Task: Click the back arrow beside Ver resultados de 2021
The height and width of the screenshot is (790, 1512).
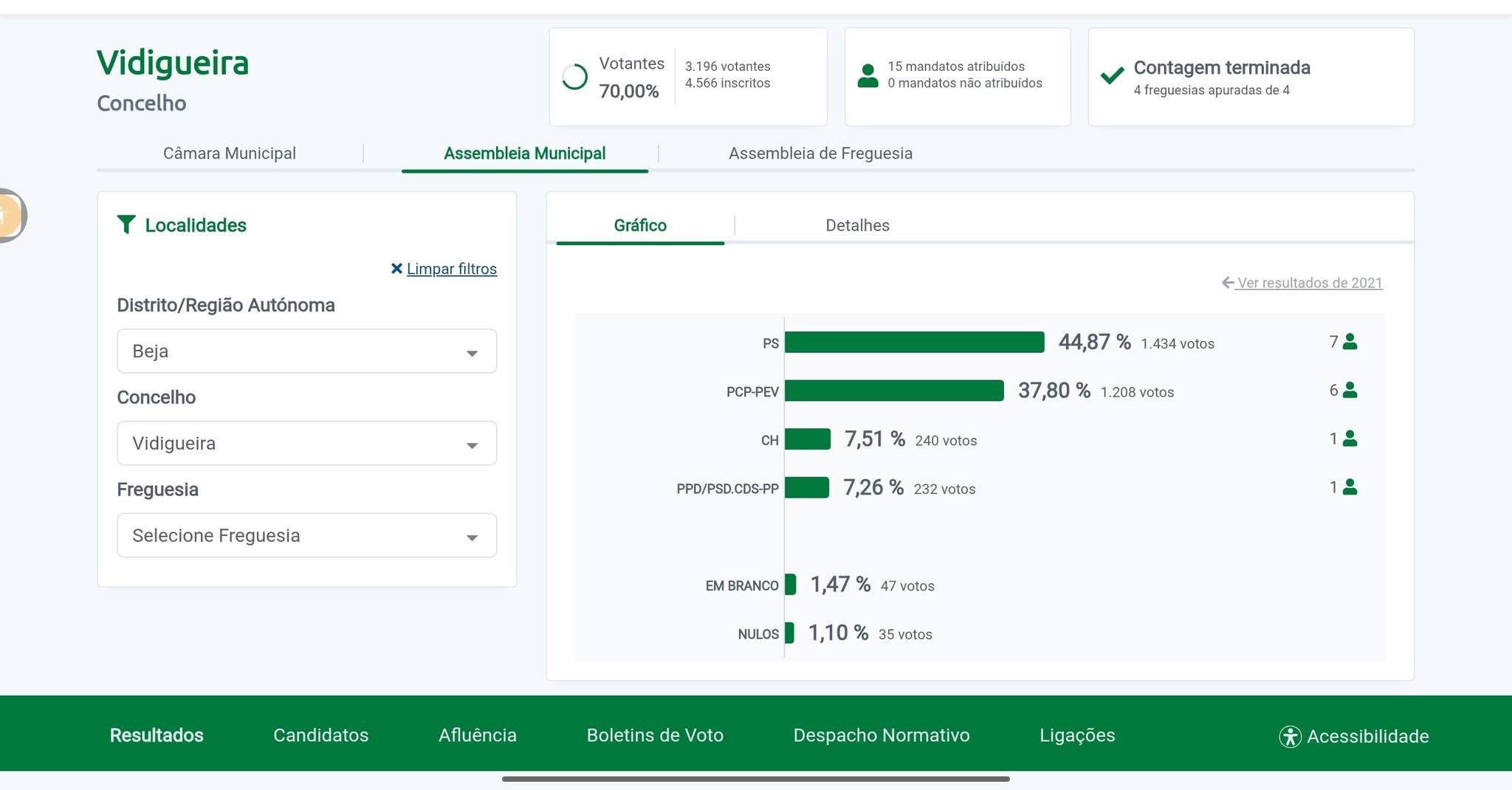Action: tap(1226, 282)
